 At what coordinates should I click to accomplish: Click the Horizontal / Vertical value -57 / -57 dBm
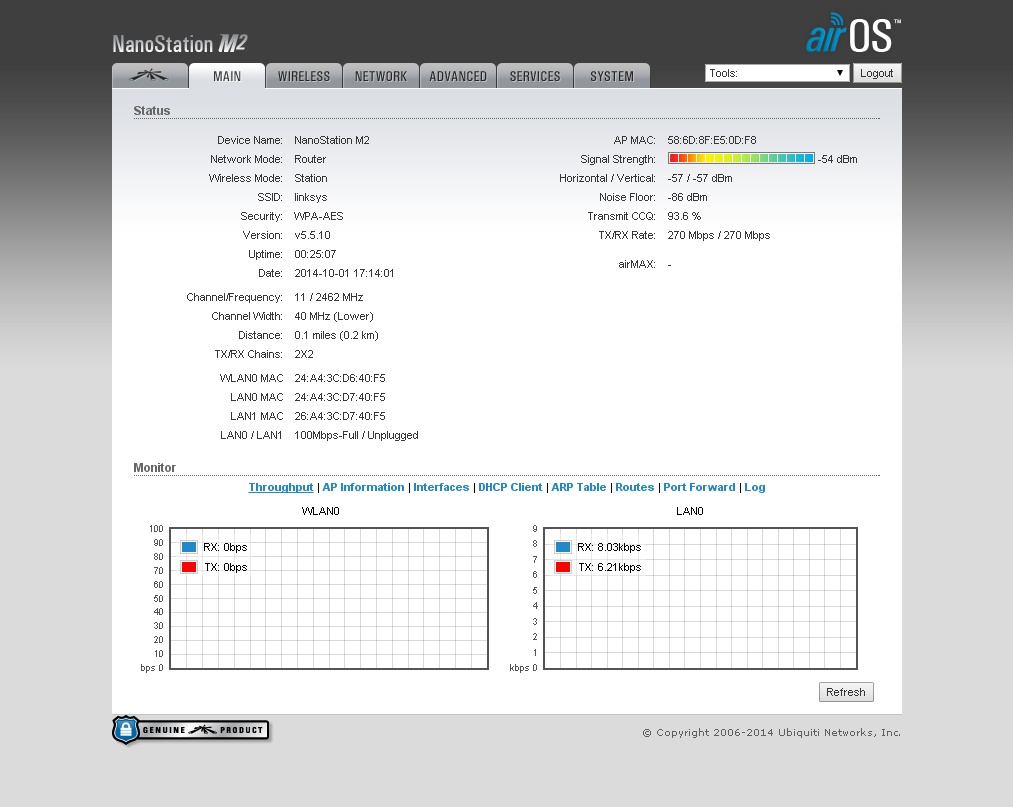pyautogui.click(x=700, y=178)
